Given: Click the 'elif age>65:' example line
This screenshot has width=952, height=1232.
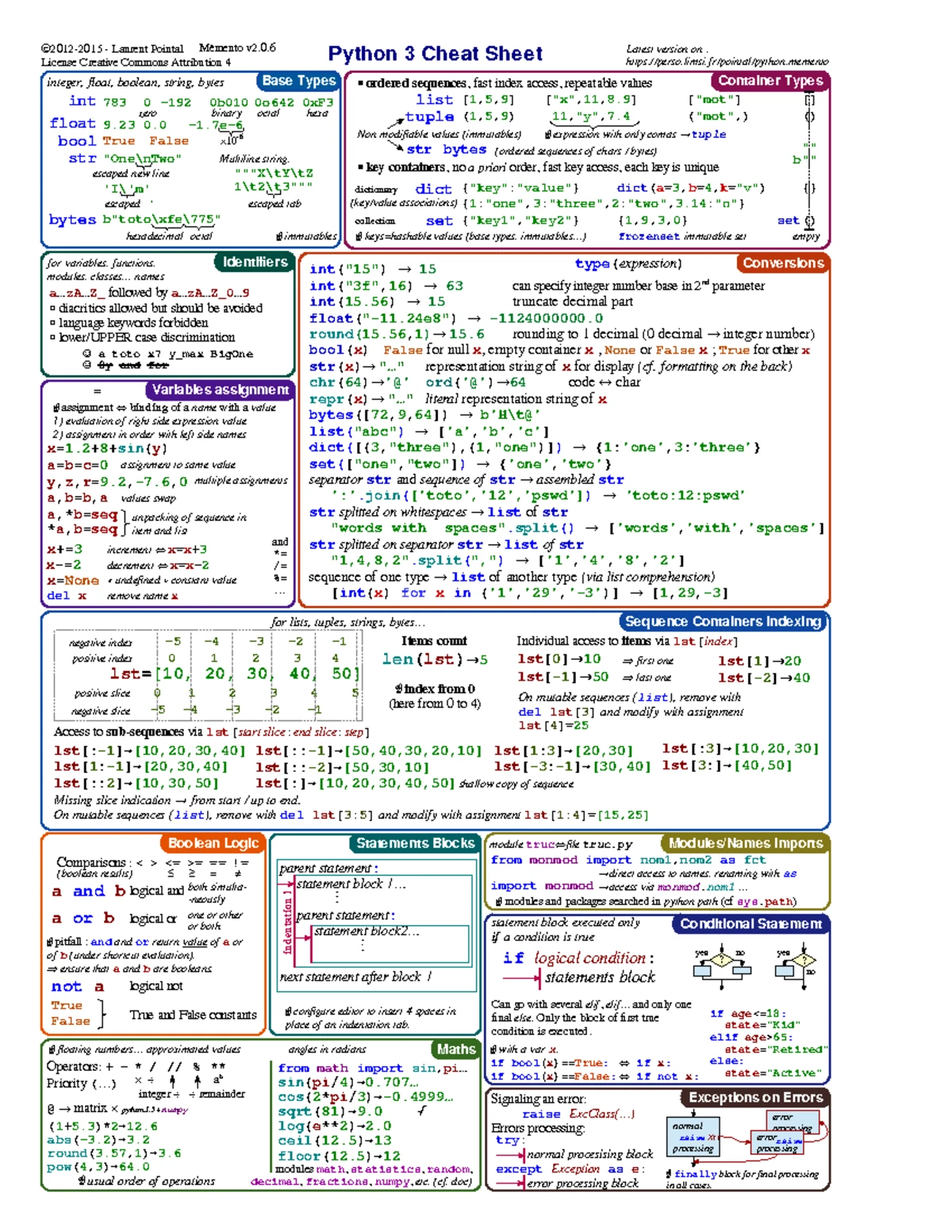Looking at the screenshot, I should point(750,1037).
